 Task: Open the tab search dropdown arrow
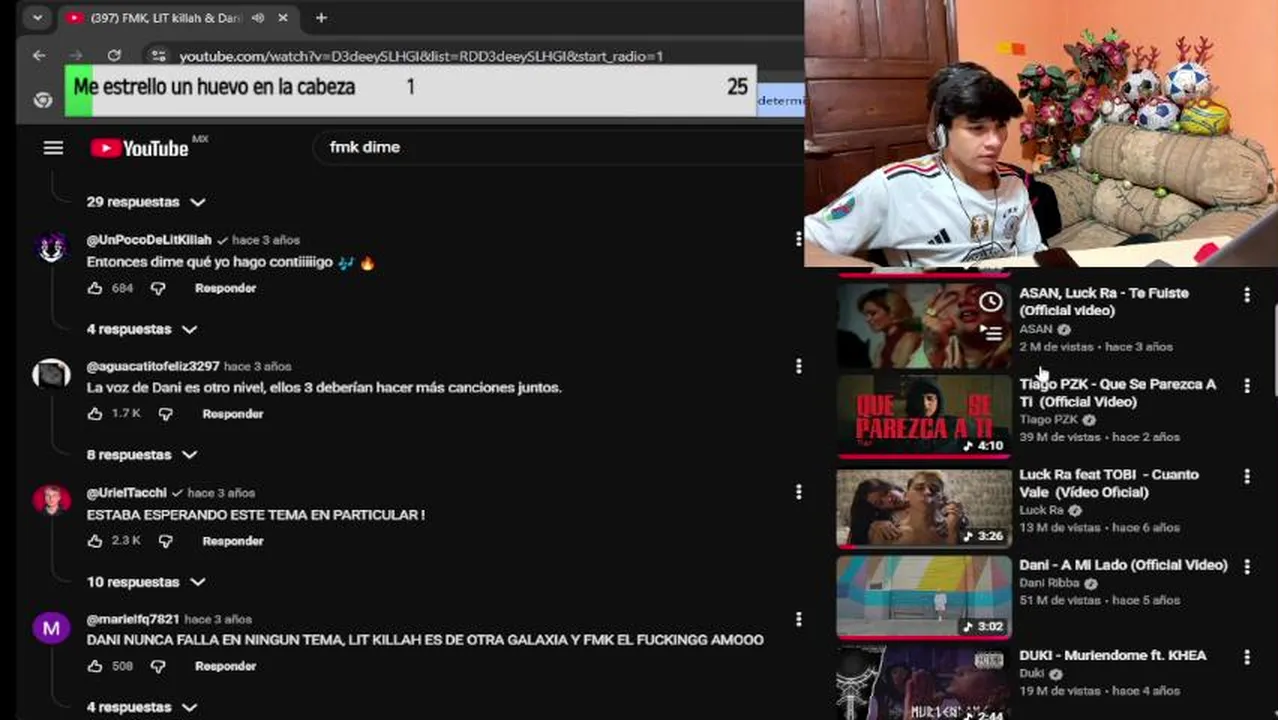(x=37, y=18)
